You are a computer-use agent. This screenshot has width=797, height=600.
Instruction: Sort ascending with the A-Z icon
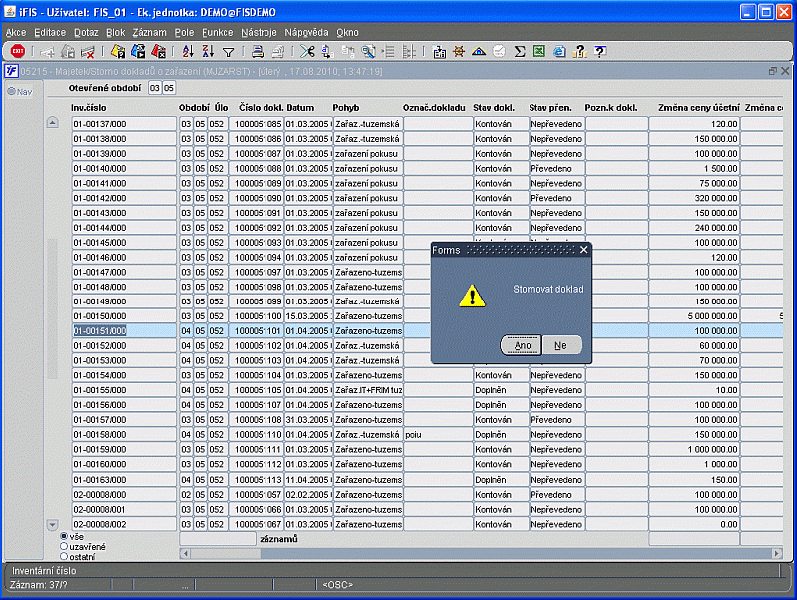pos(188,51)
